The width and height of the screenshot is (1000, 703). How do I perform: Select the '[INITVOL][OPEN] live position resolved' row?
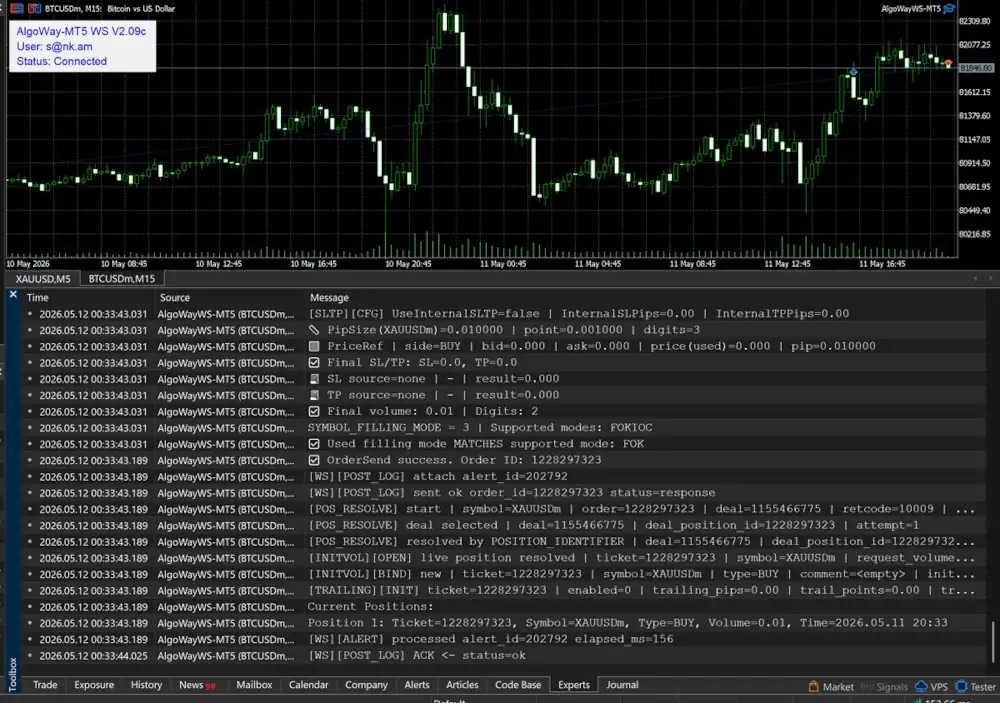coord(504,558)
